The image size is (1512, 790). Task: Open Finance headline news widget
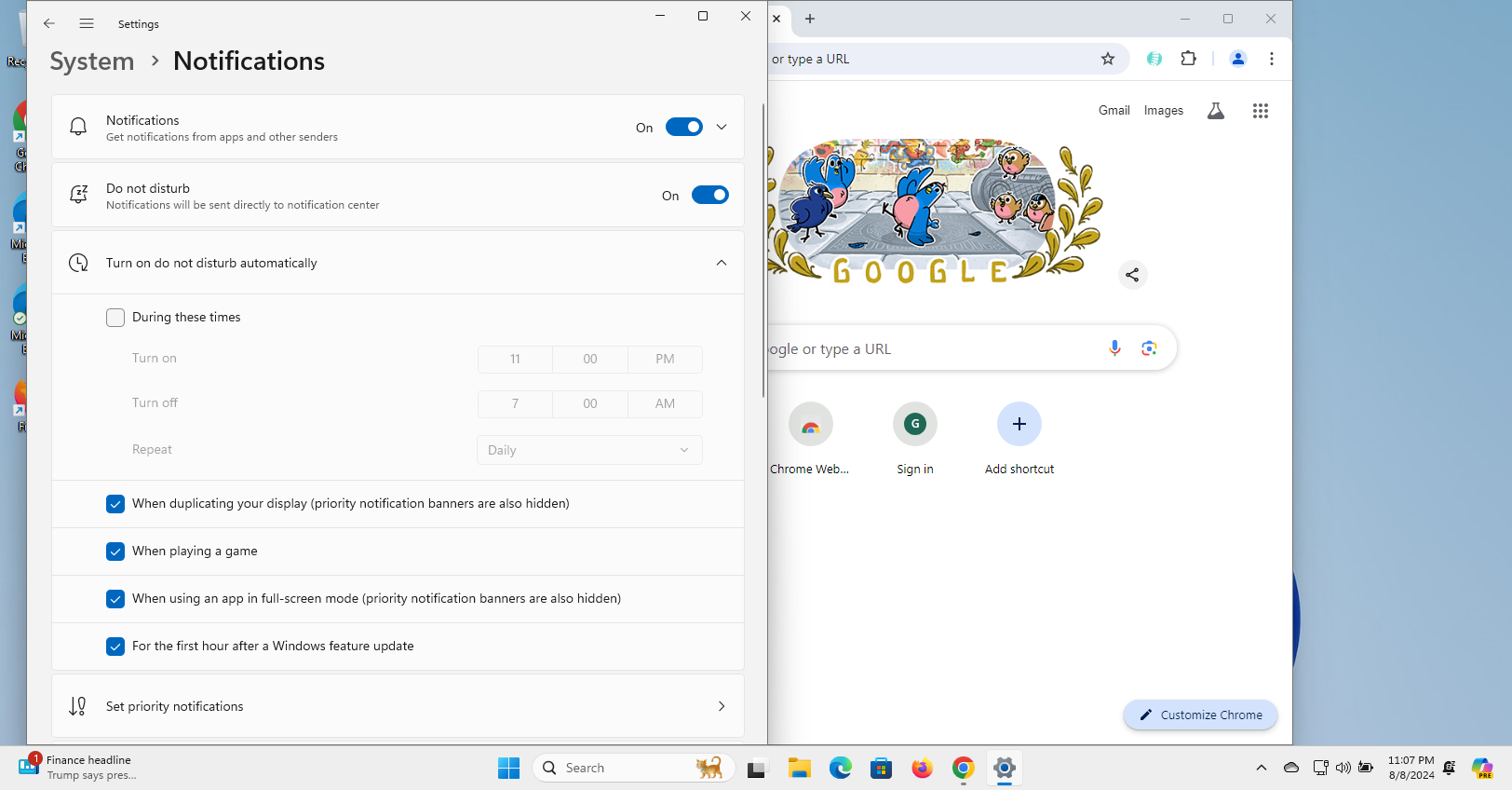pyautogui.click(x=79, y=768)
